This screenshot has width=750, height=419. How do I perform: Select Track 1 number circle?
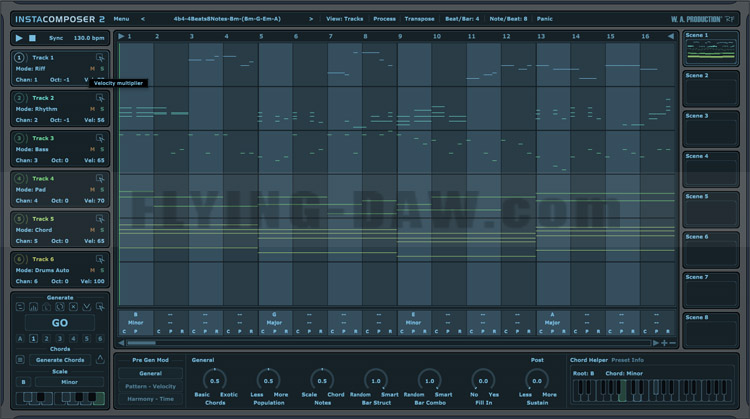click(x=19, y=57)
